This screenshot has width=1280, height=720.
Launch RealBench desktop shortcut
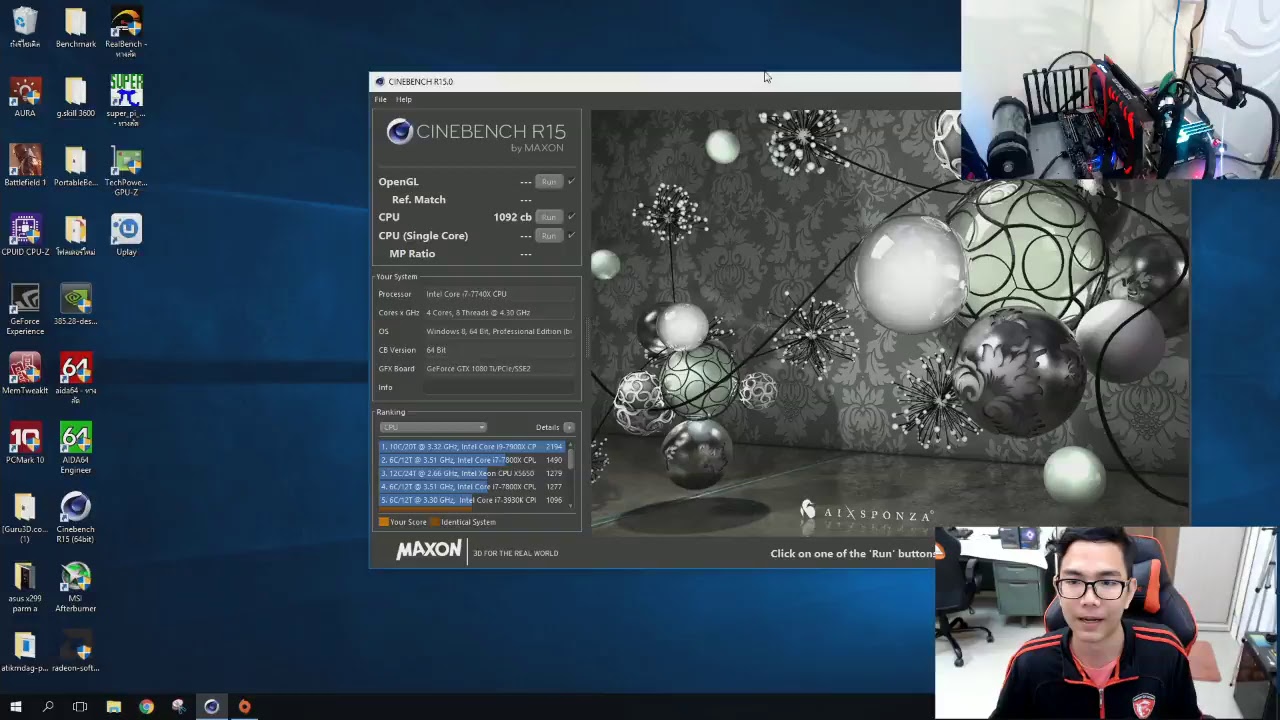126,32
